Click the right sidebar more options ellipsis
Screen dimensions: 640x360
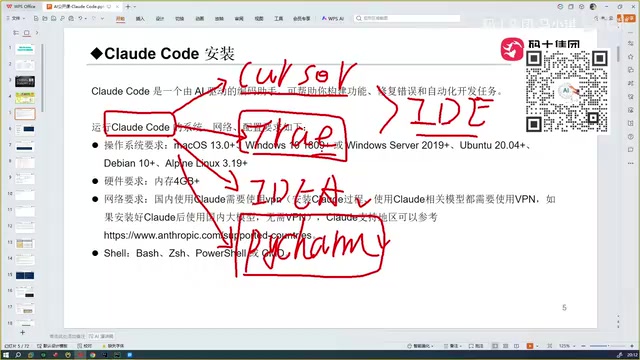(631, 163)
